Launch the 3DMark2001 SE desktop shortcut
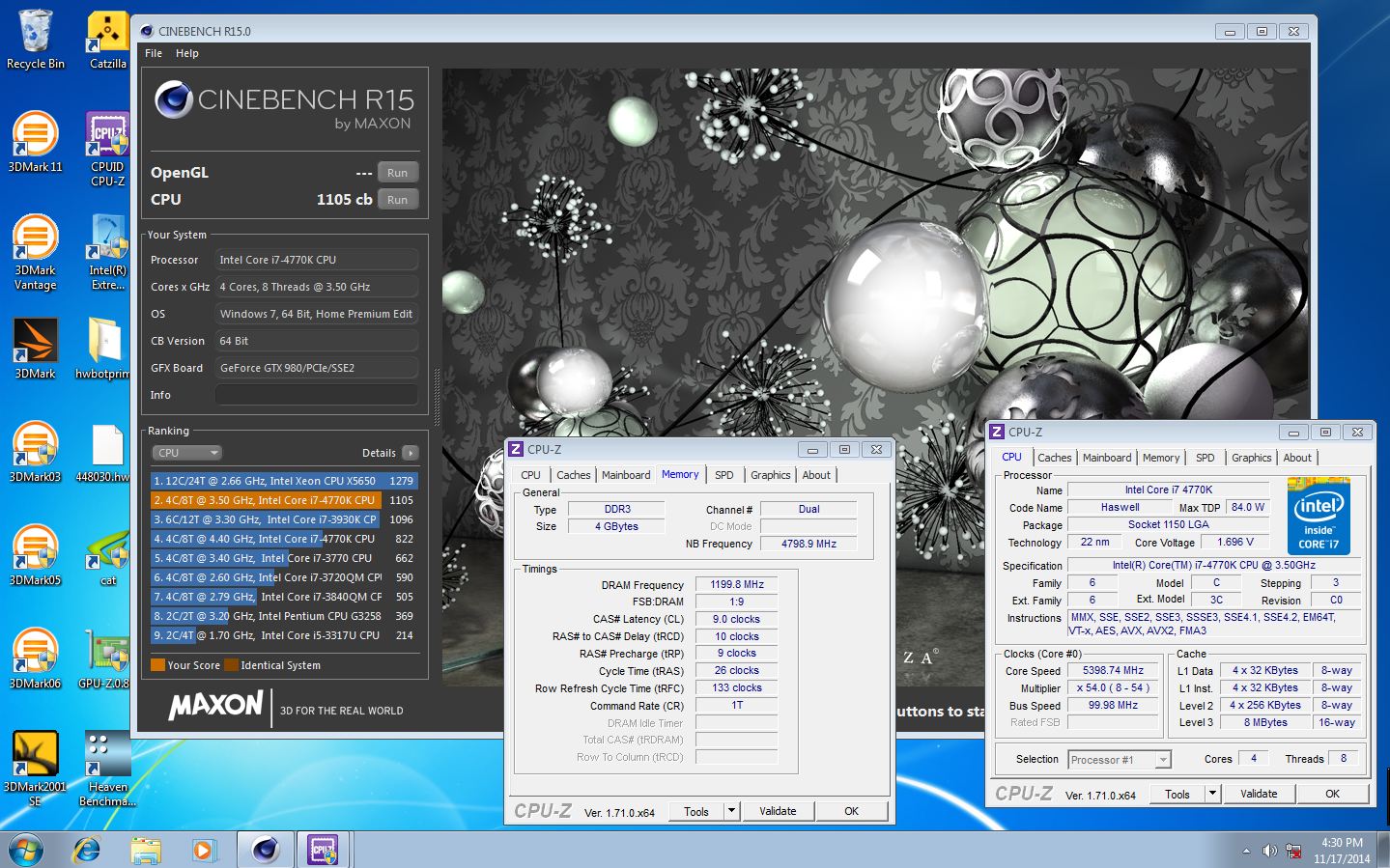The height and width of the screenshot is (868, 1390). (35, 769)
